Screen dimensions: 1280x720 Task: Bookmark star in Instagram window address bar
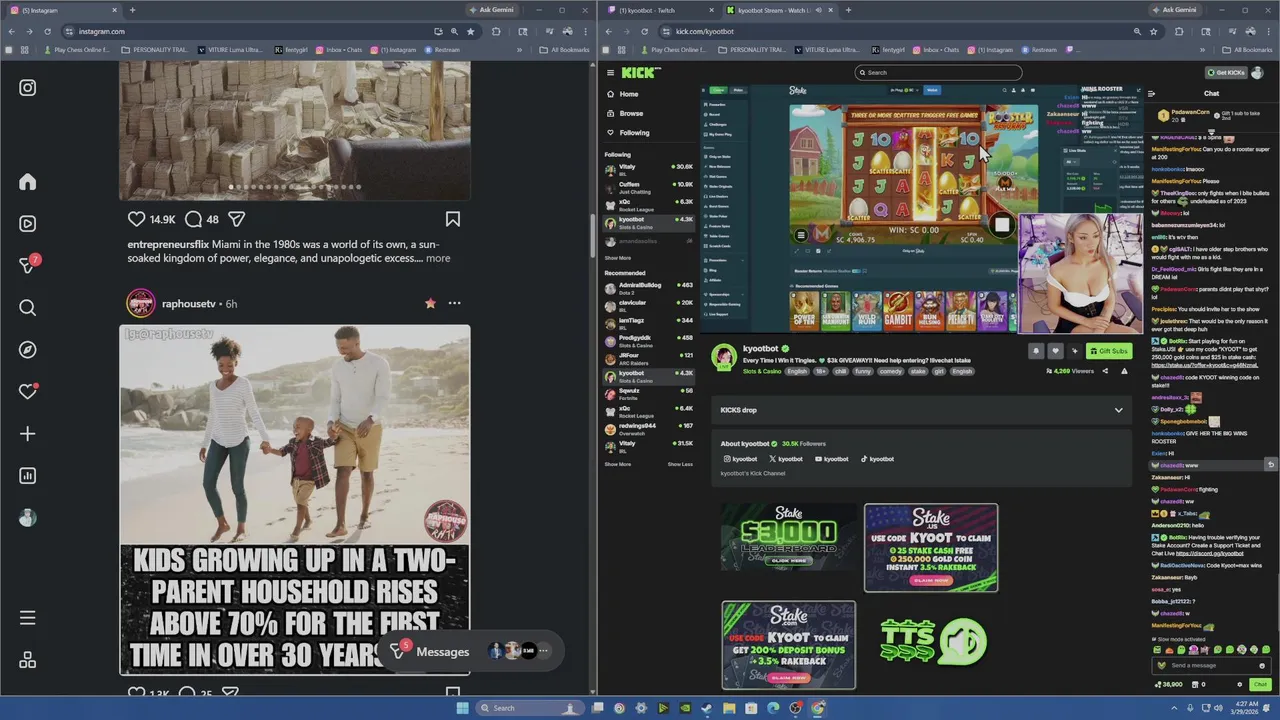point(470,31)
